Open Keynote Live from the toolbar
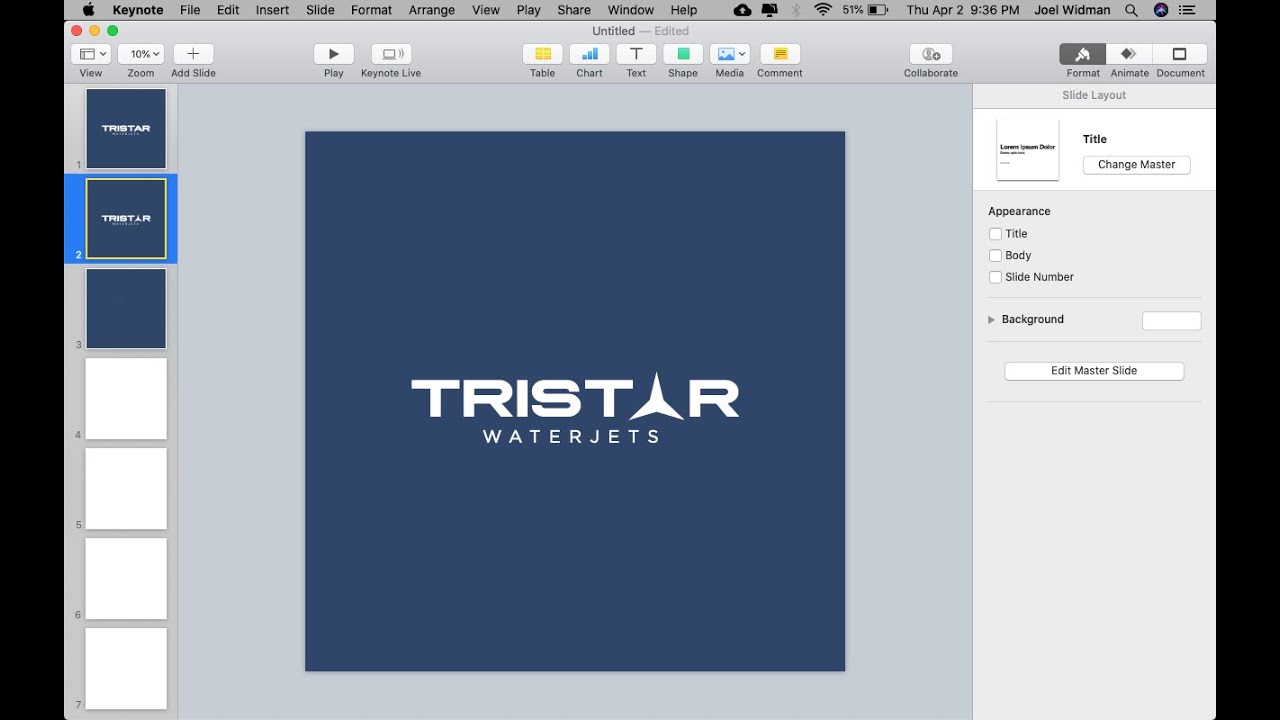 [x=391, y=54]
